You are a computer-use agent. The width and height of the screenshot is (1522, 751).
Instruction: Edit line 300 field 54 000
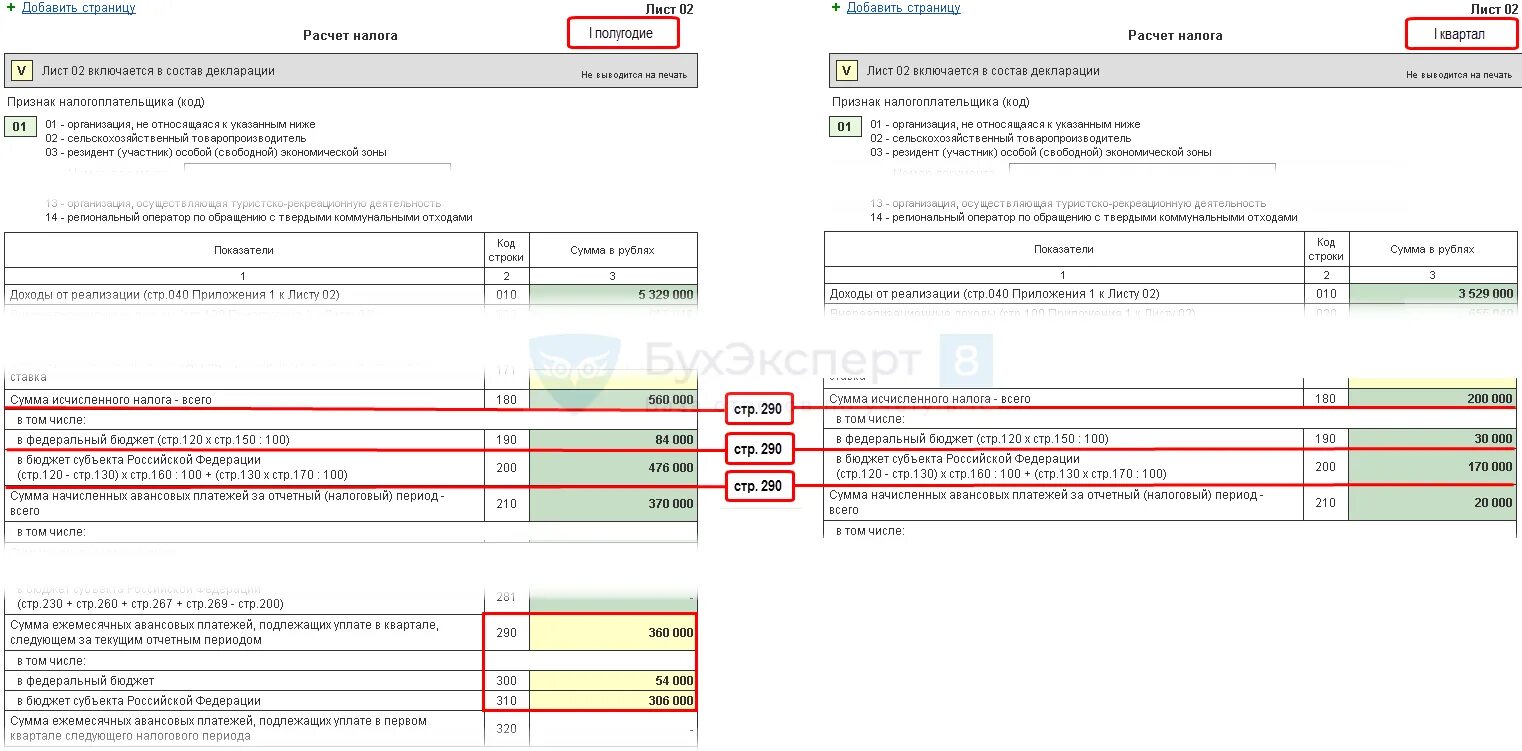pos(613,681)
